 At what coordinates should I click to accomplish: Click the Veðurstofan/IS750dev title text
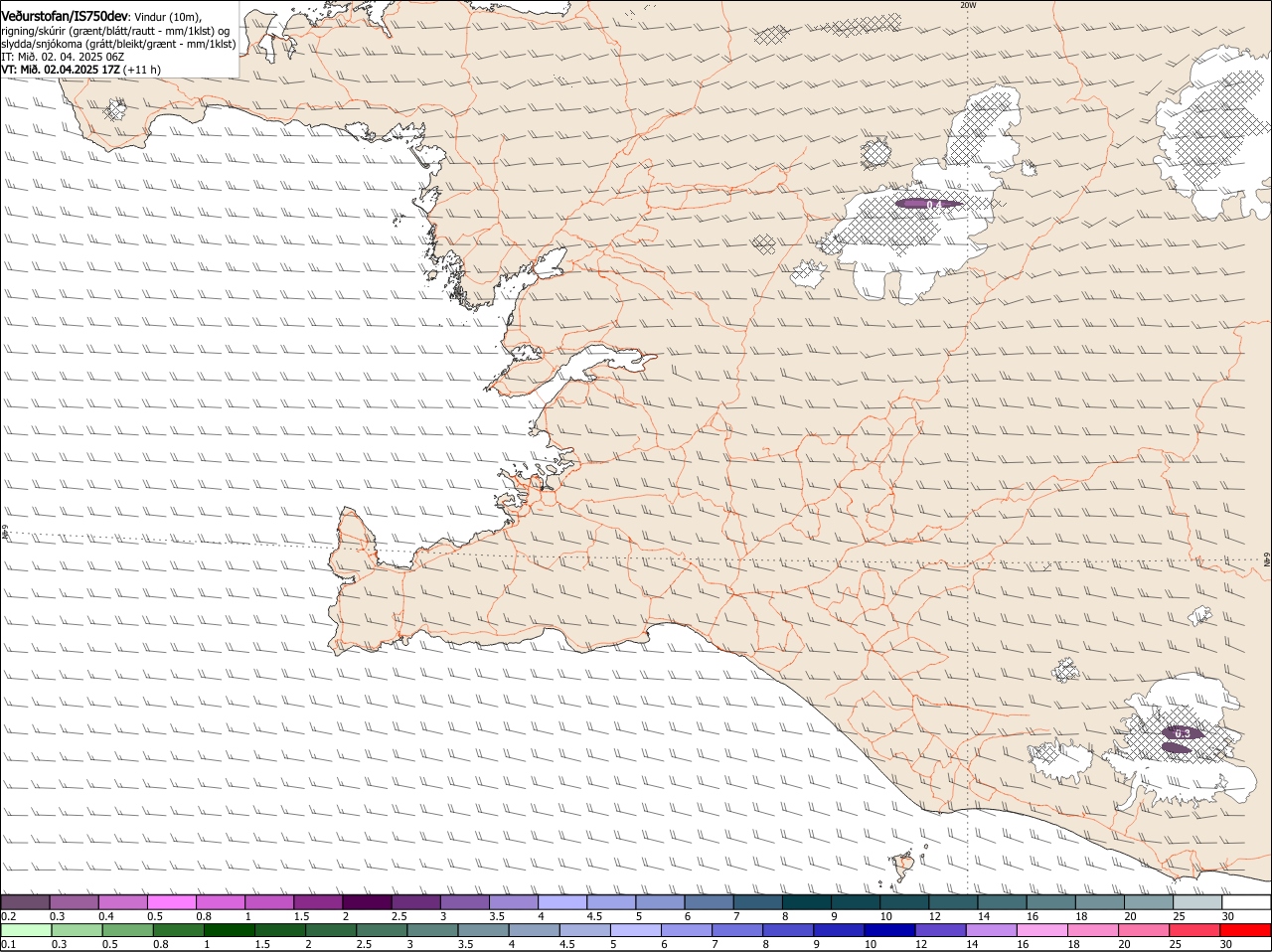65,16
